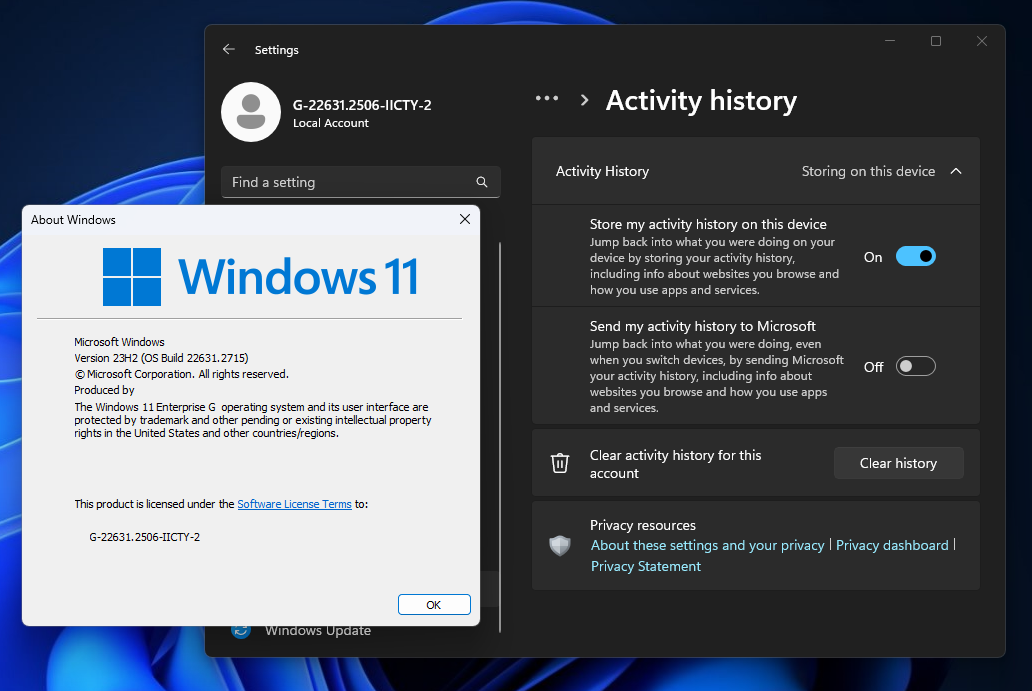Click the Local Account label

click(x=330, y=123)
